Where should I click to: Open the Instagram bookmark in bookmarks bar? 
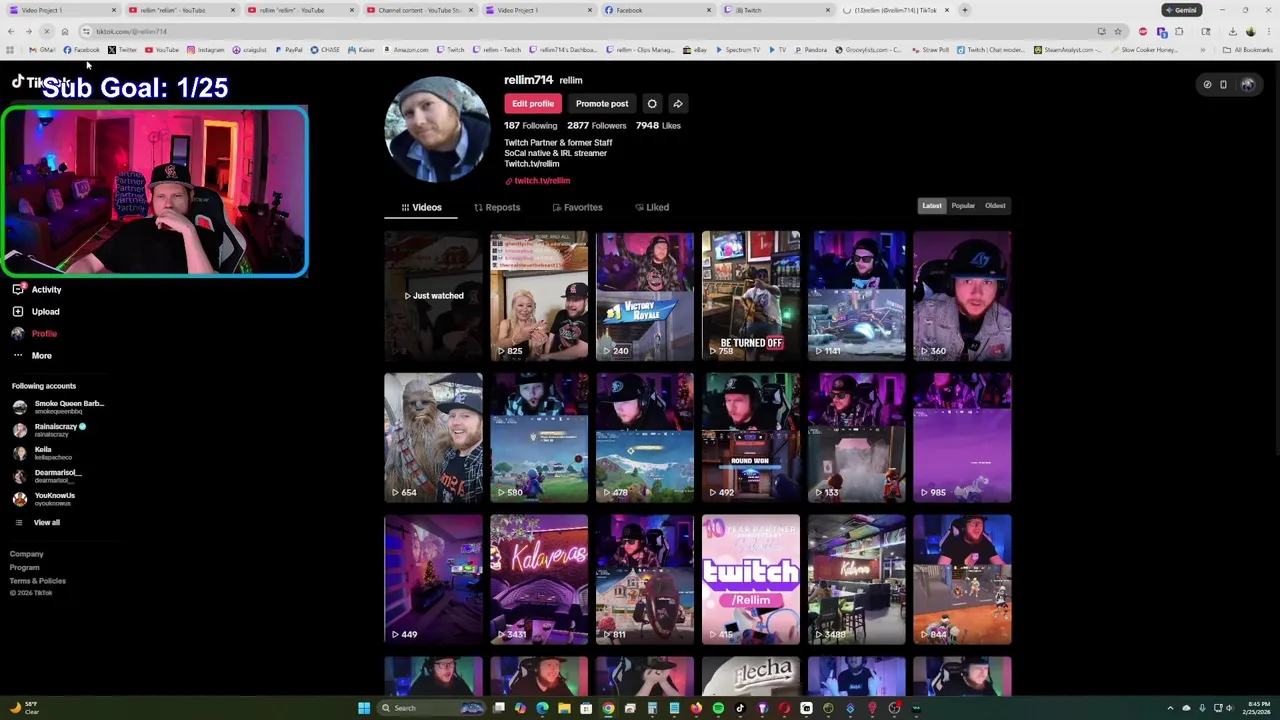tap(205, 50)
